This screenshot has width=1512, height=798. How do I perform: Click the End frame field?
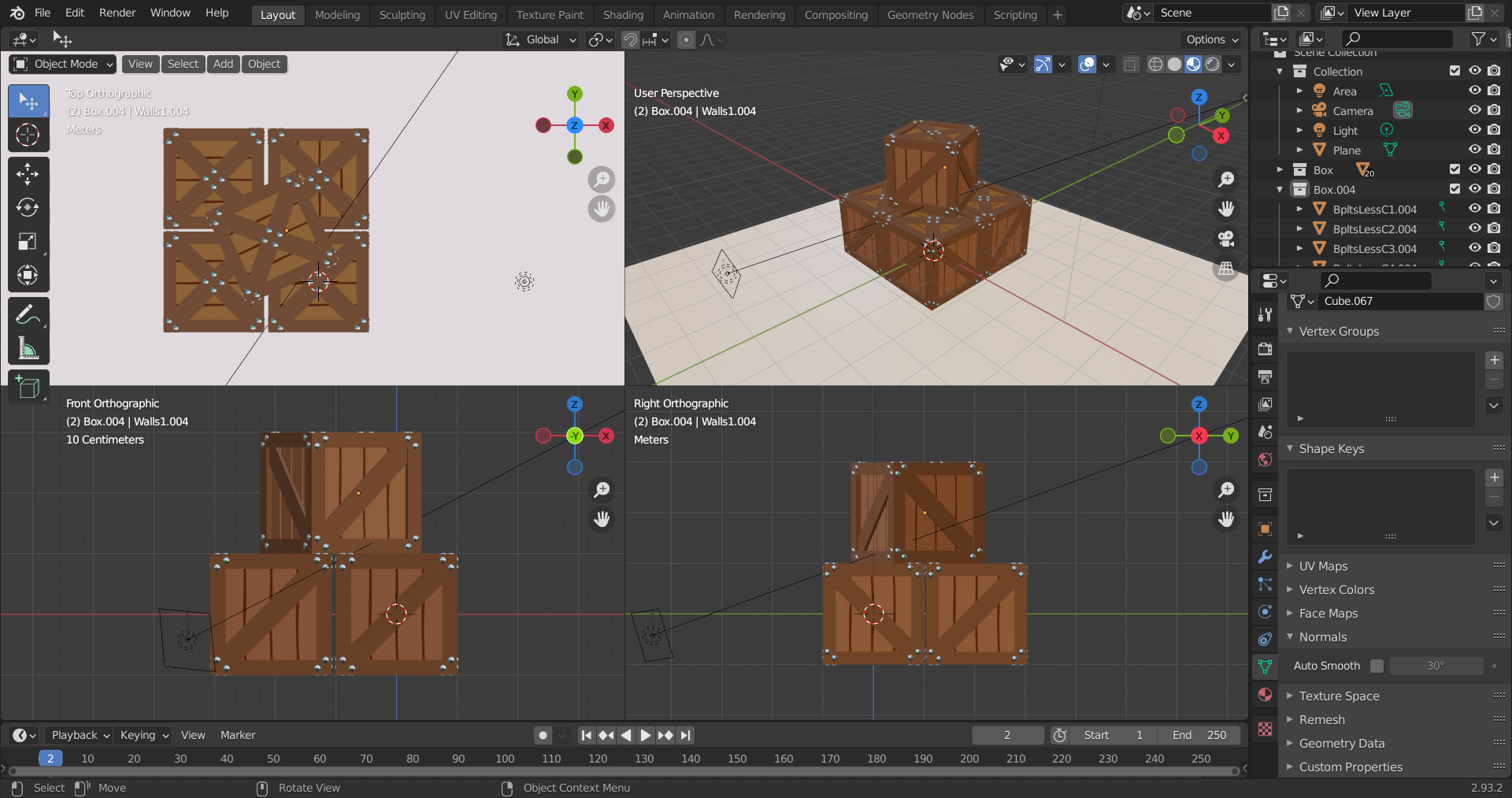(x=1199, y=735)
